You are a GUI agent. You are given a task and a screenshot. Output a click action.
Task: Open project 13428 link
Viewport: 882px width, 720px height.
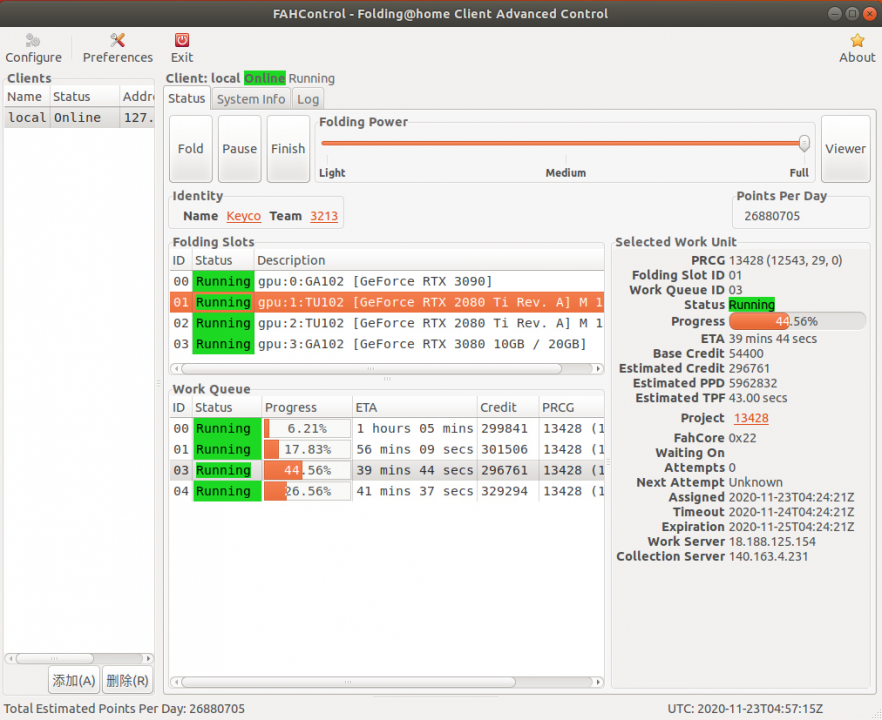pos(751,418)
